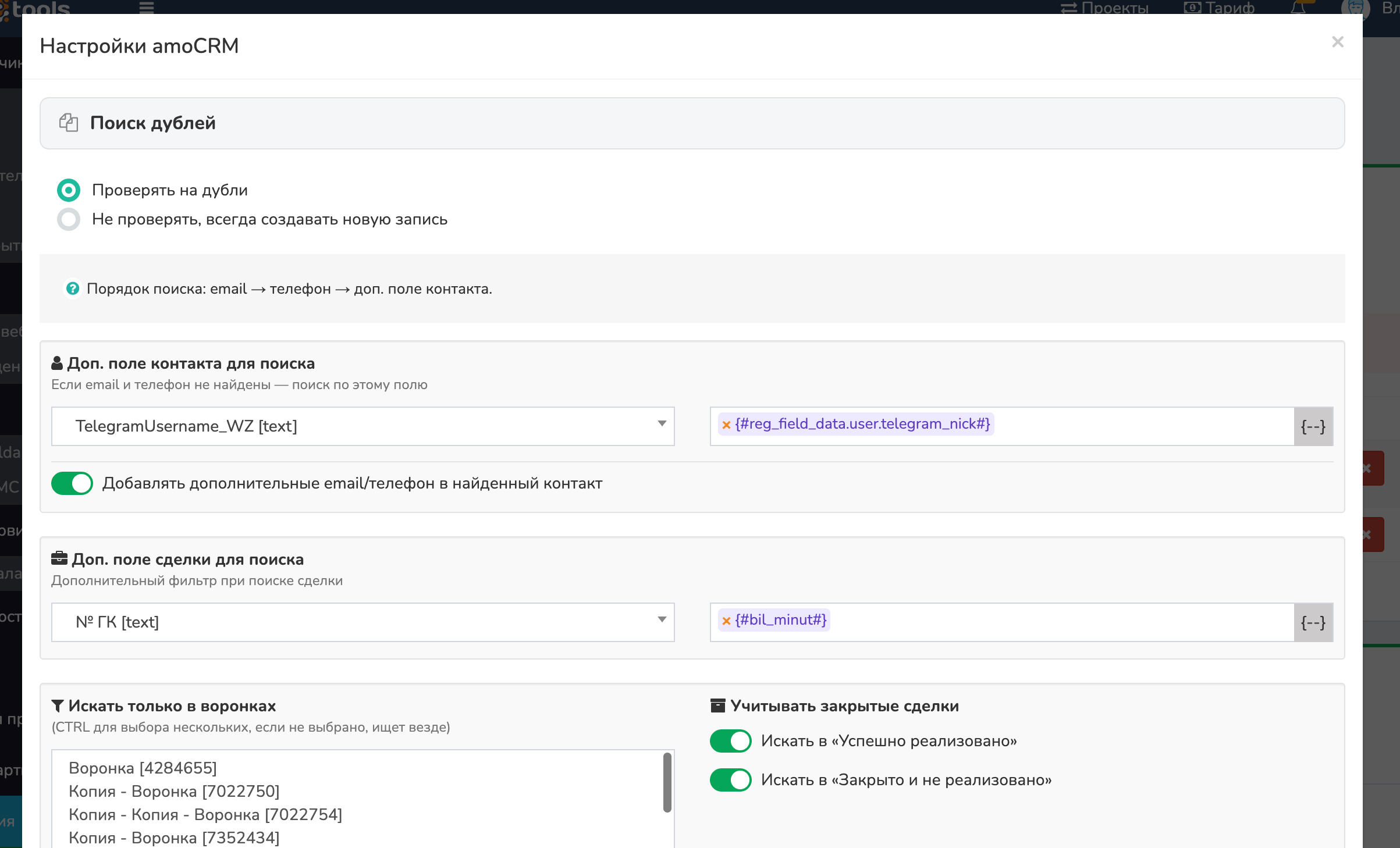Image resolution: width=1400 pixels, height=848 pixels.
Task: Select 'Проверять на дубли' radio option
Action: (x=69, y=190)
